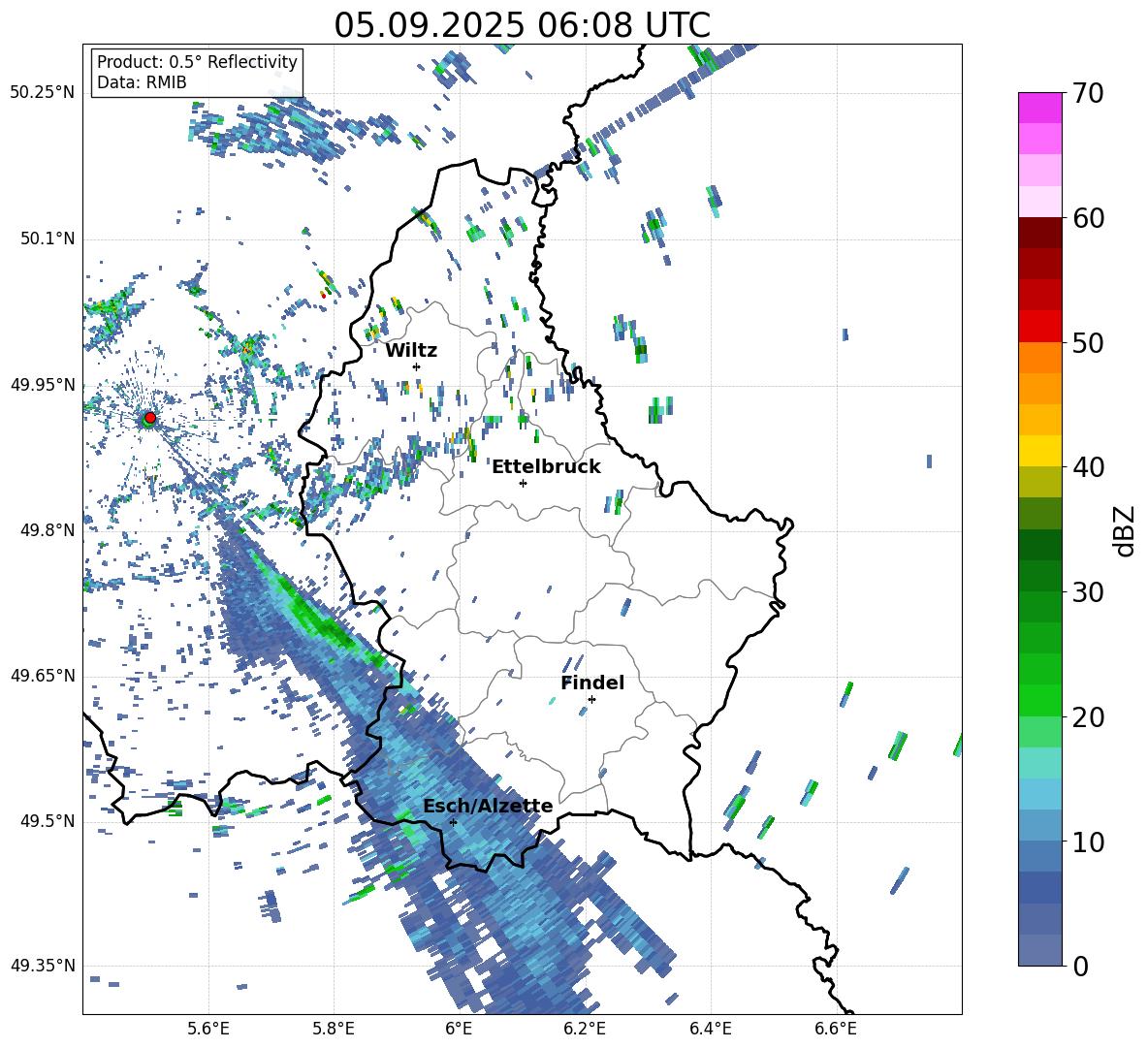Click the 6.4°E longitude label
The height and width of the screenshot is (1048, 1148).
tap(710, 1029)
